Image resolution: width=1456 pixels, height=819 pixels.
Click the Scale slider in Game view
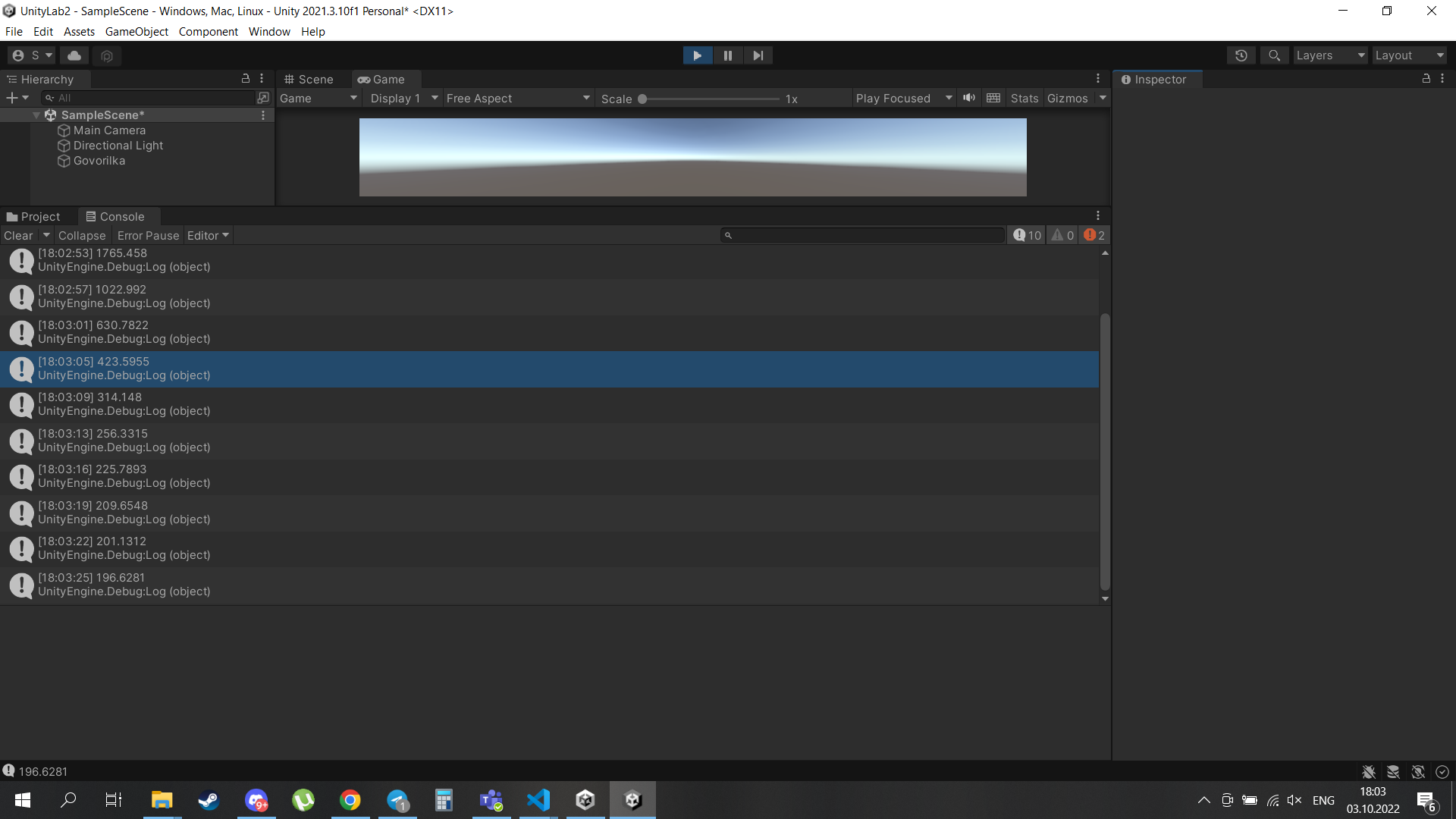pos(710,99)
